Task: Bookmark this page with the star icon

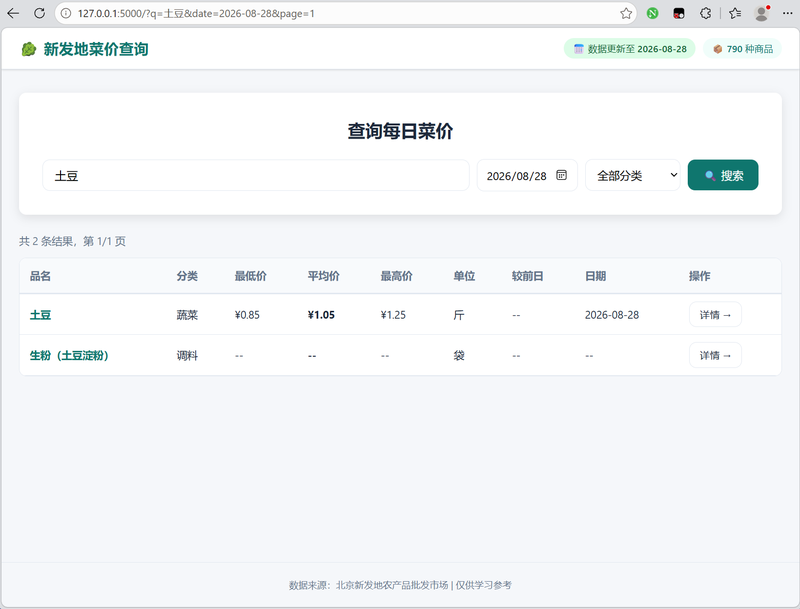Action: [626, 13]
